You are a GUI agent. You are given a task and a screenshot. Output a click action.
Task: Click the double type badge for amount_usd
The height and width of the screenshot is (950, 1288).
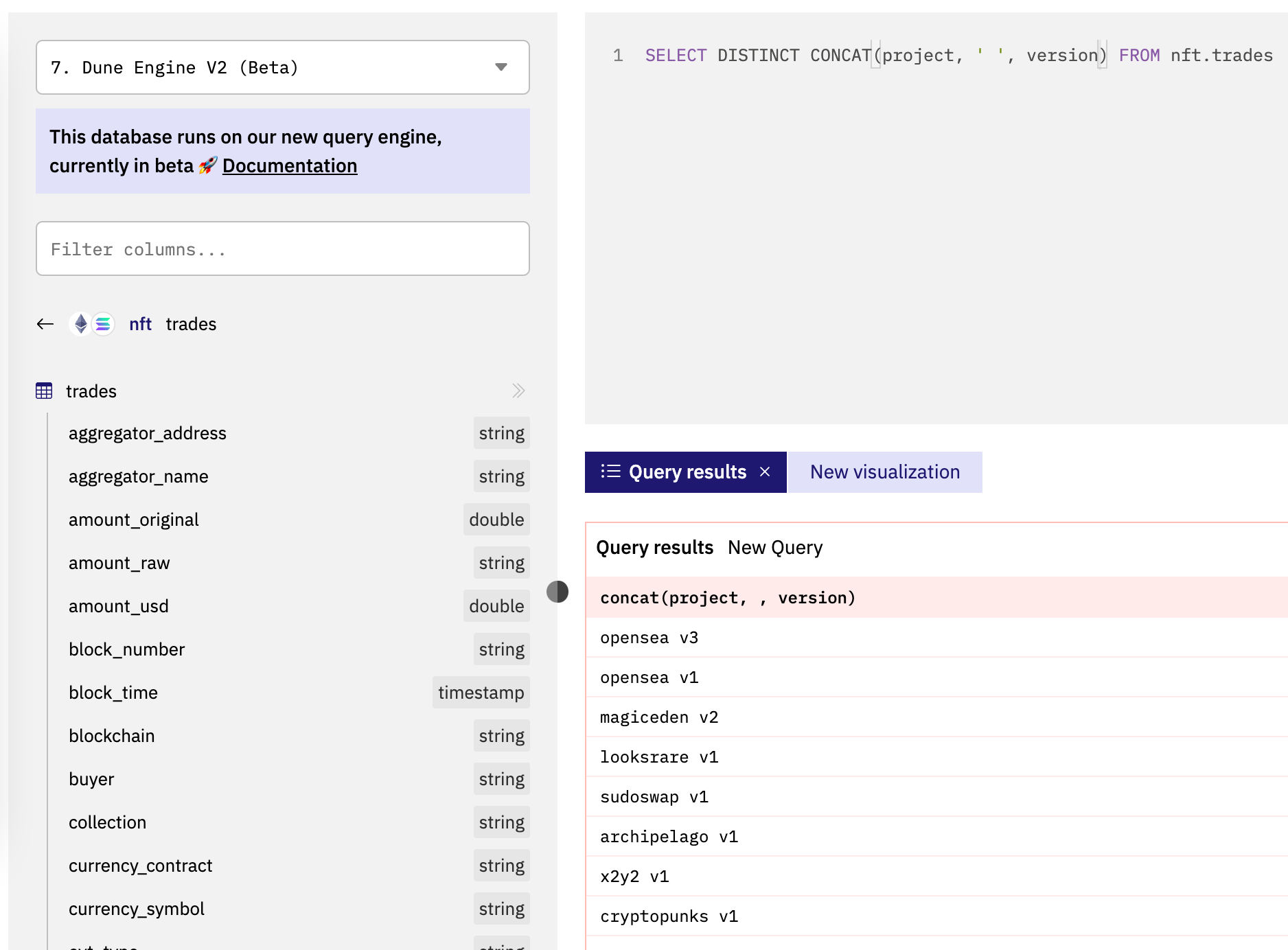coord(496,606)
